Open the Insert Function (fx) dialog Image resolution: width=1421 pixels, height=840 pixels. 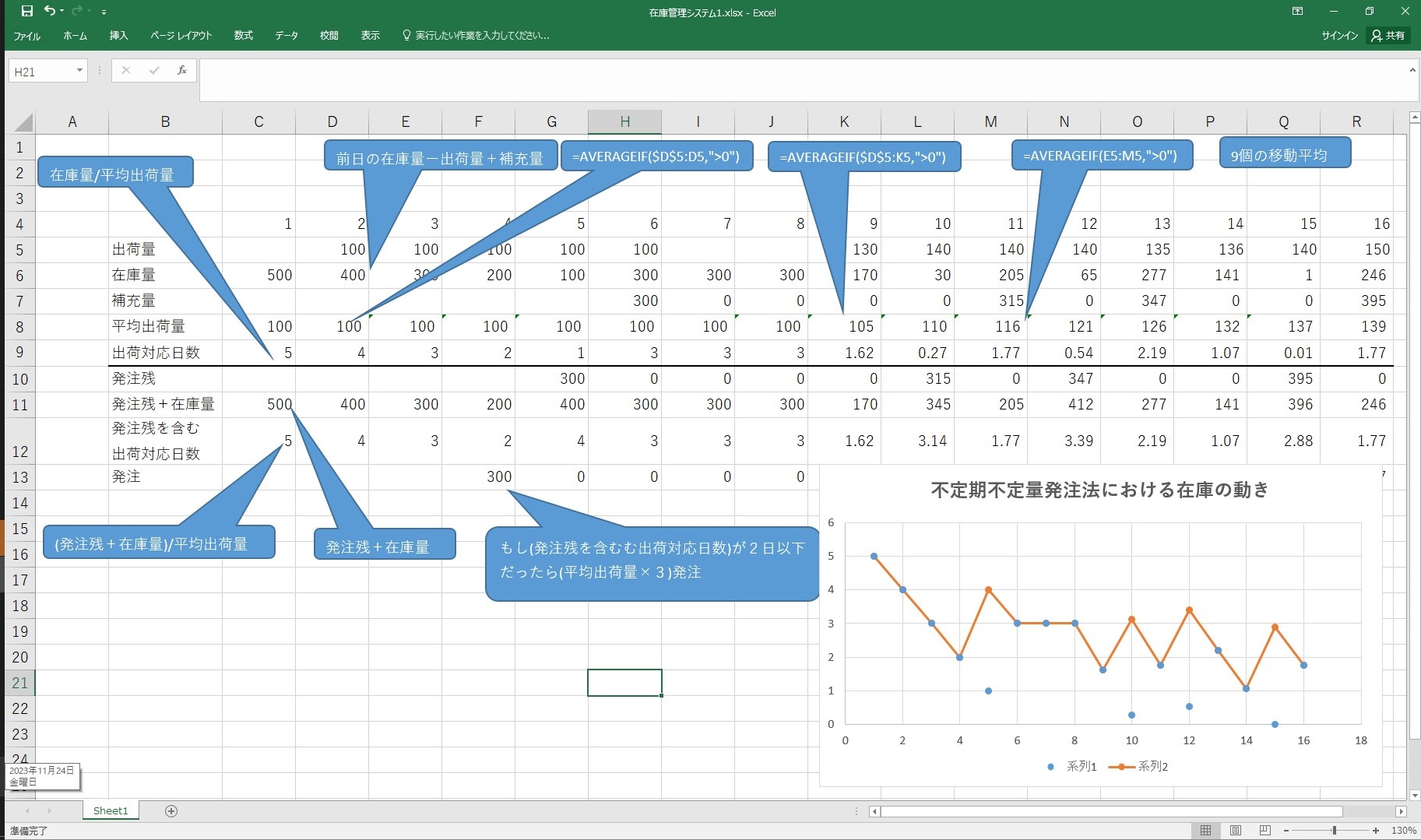(x=181, y=71)
